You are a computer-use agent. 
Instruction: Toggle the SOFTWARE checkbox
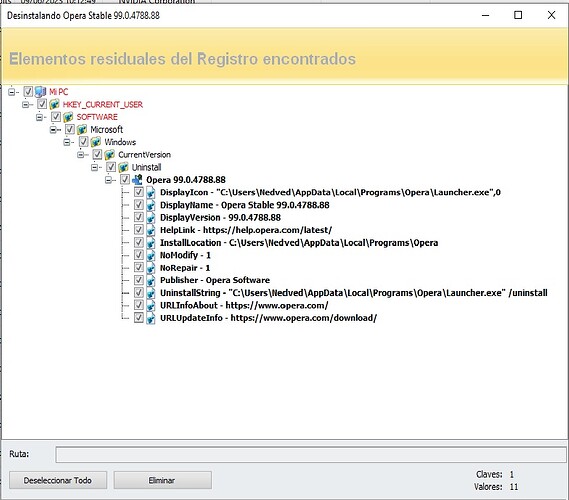56,117
